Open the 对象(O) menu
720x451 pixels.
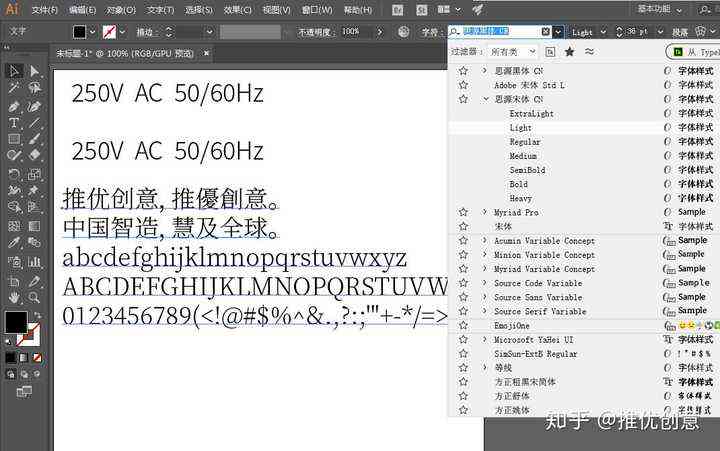click(x=121, y=10)
